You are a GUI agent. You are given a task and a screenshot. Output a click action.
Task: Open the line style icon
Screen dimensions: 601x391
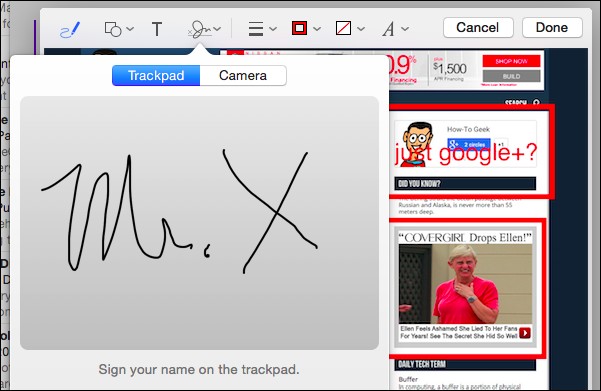click(x=256, y=29)
